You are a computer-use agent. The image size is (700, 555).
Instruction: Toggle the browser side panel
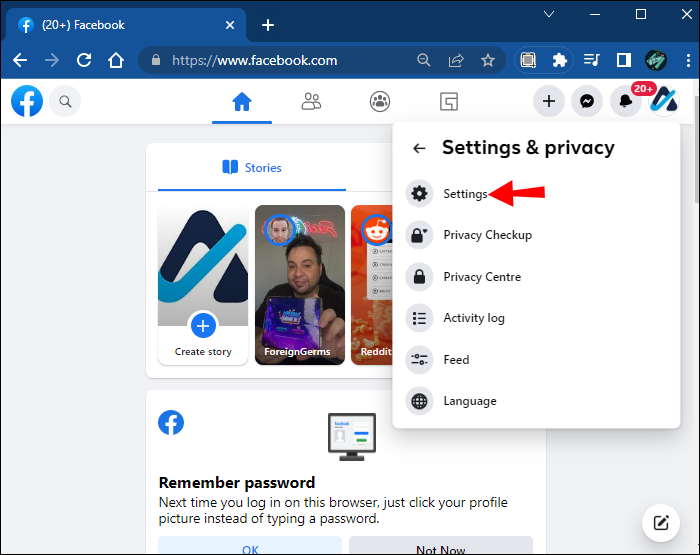click(x=624, y=60)
